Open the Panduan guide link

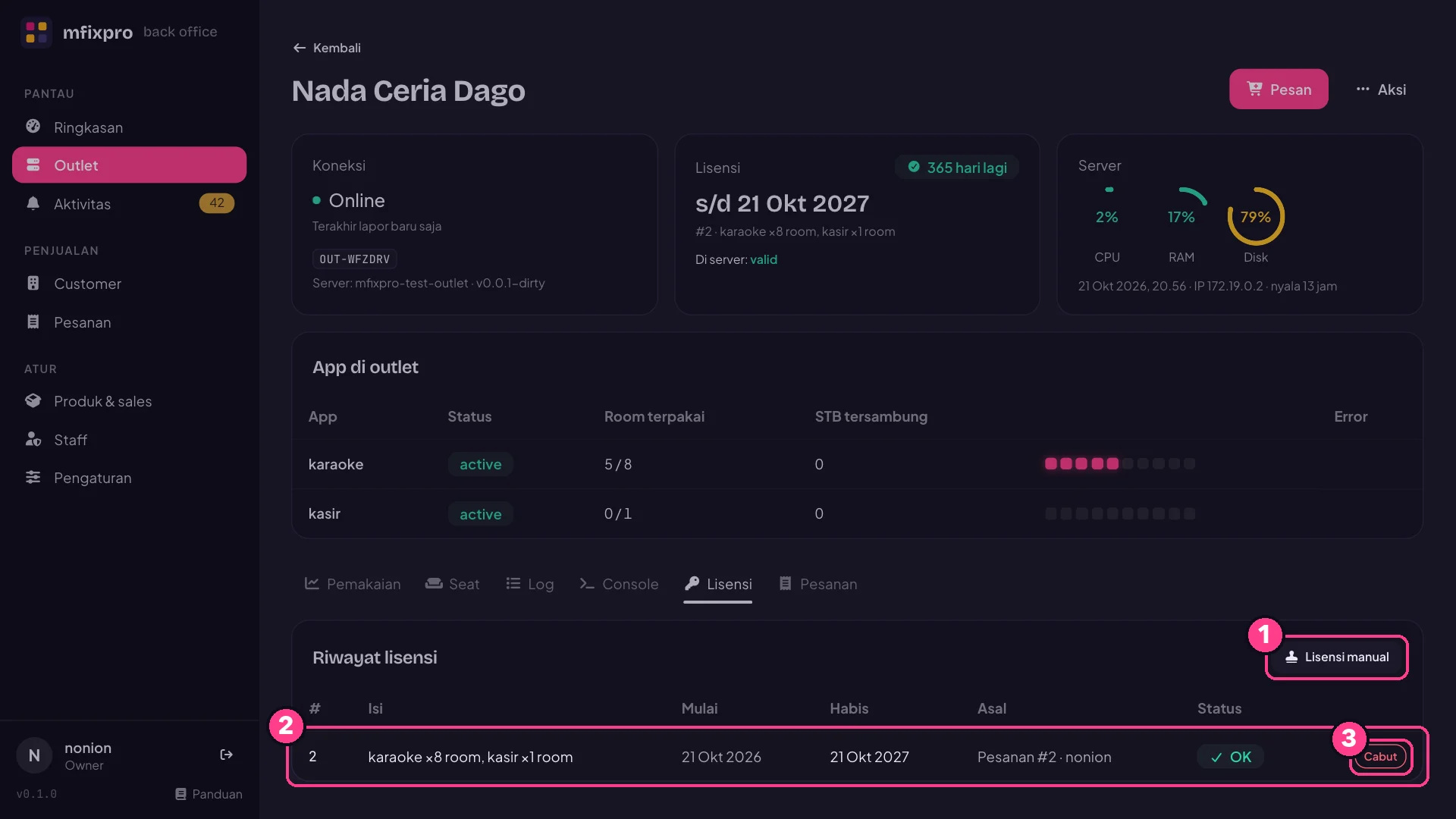tap(209, 794)
